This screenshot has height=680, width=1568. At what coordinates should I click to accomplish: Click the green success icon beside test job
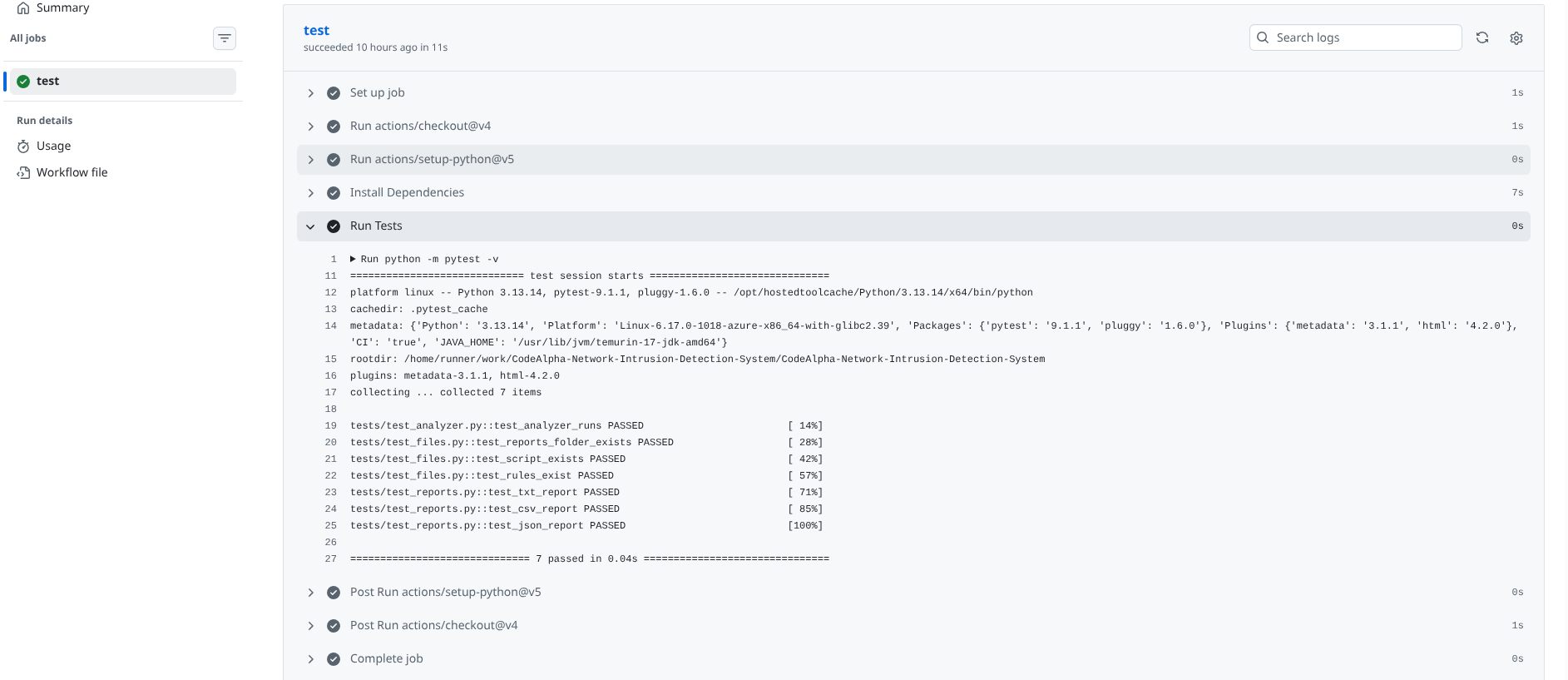point(23,82)
